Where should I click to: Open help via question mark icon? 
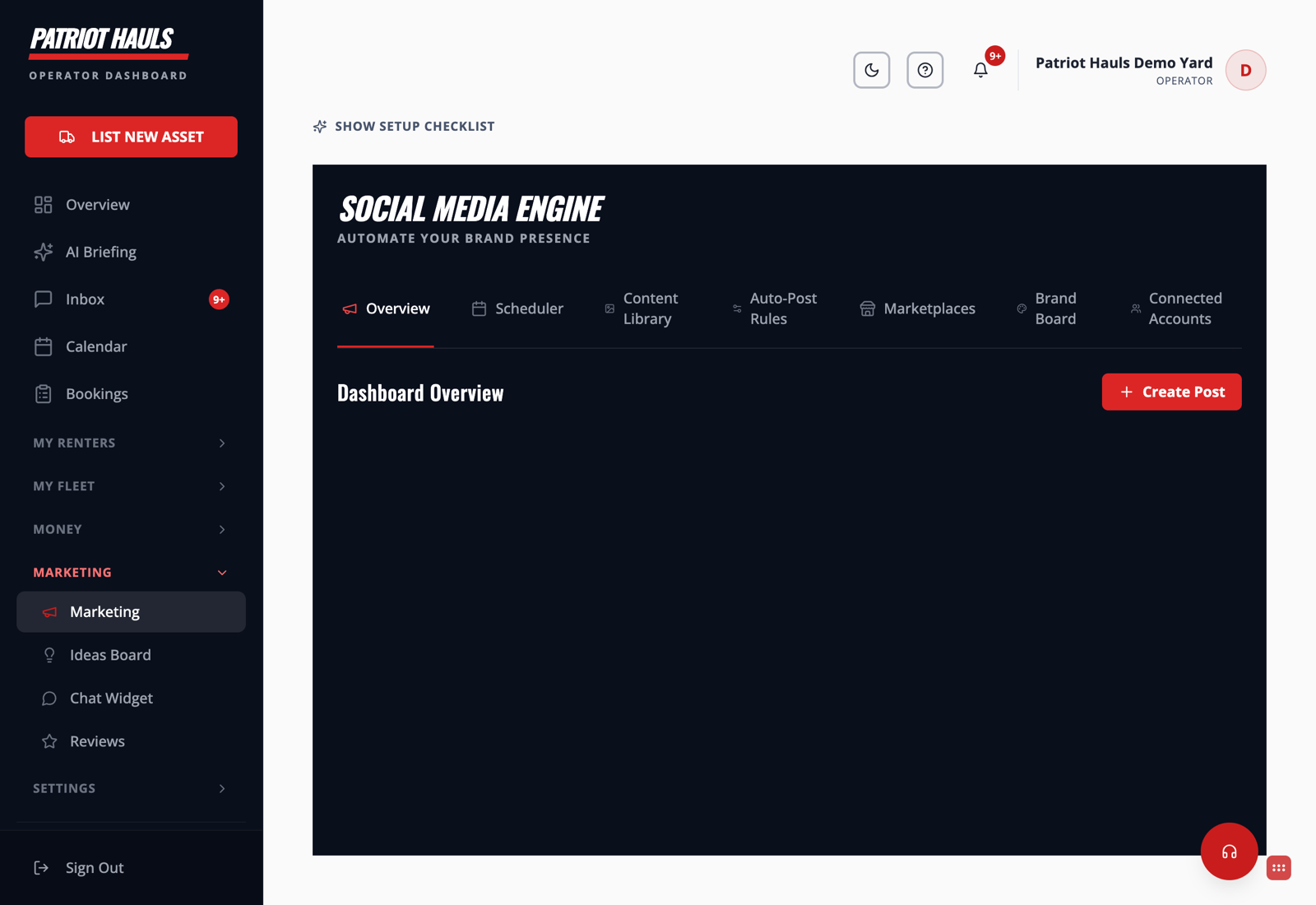[925, 70]
